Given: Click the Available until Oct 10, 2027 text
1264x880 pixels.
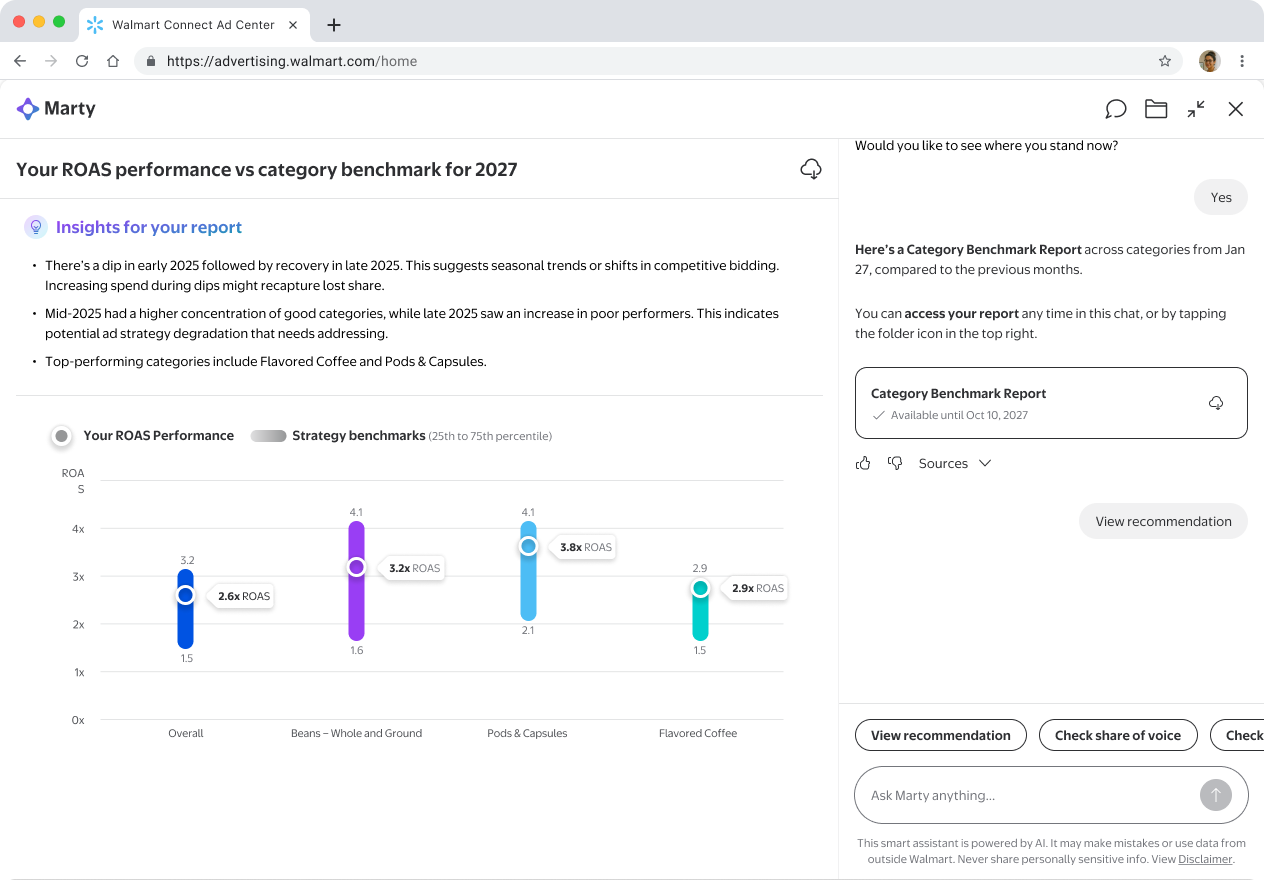Looking at the screenshot, I should click(x=959, y=415).
